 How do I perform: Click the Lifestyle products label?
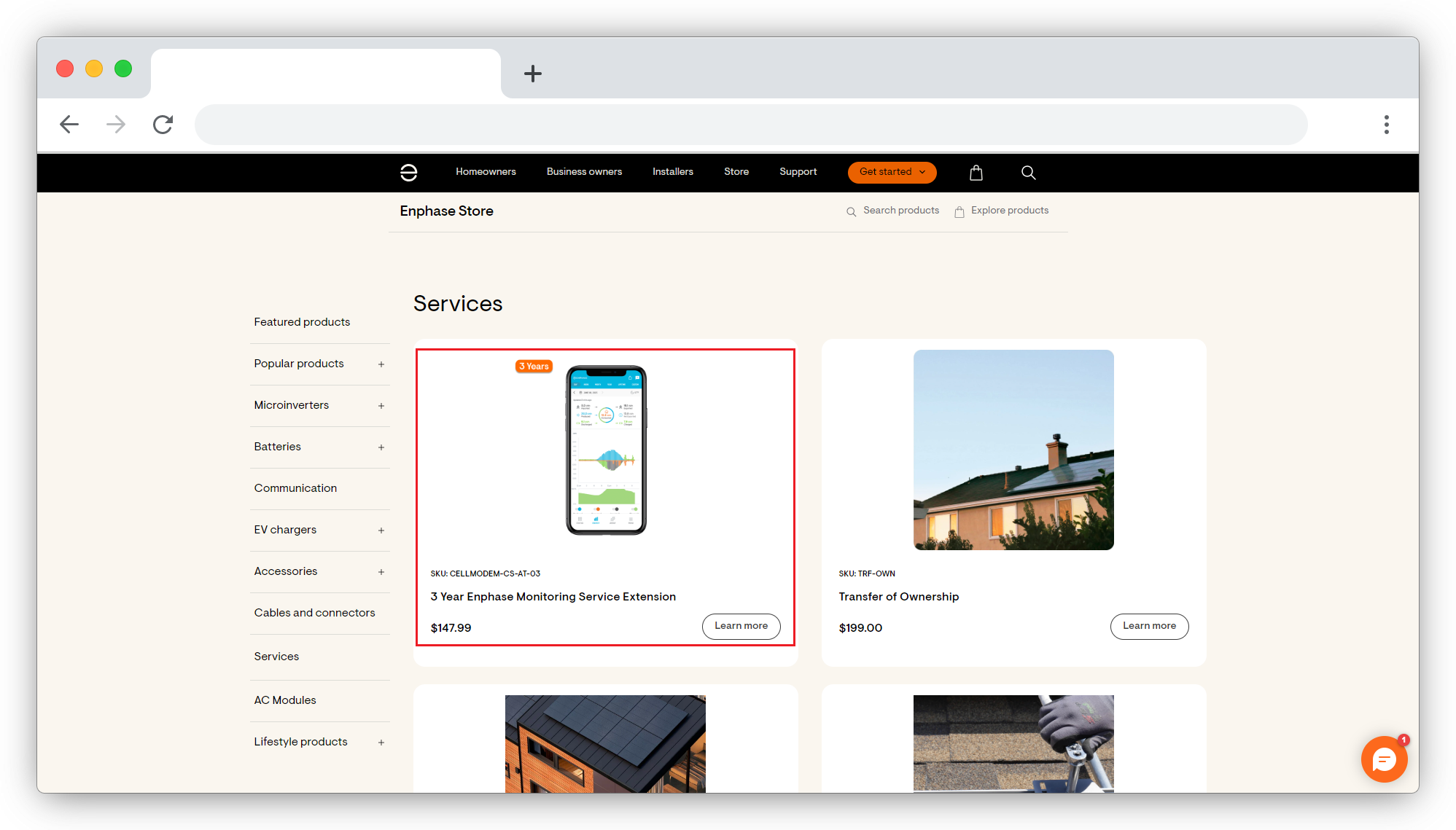pyautogui.click(x=300, y=742)
